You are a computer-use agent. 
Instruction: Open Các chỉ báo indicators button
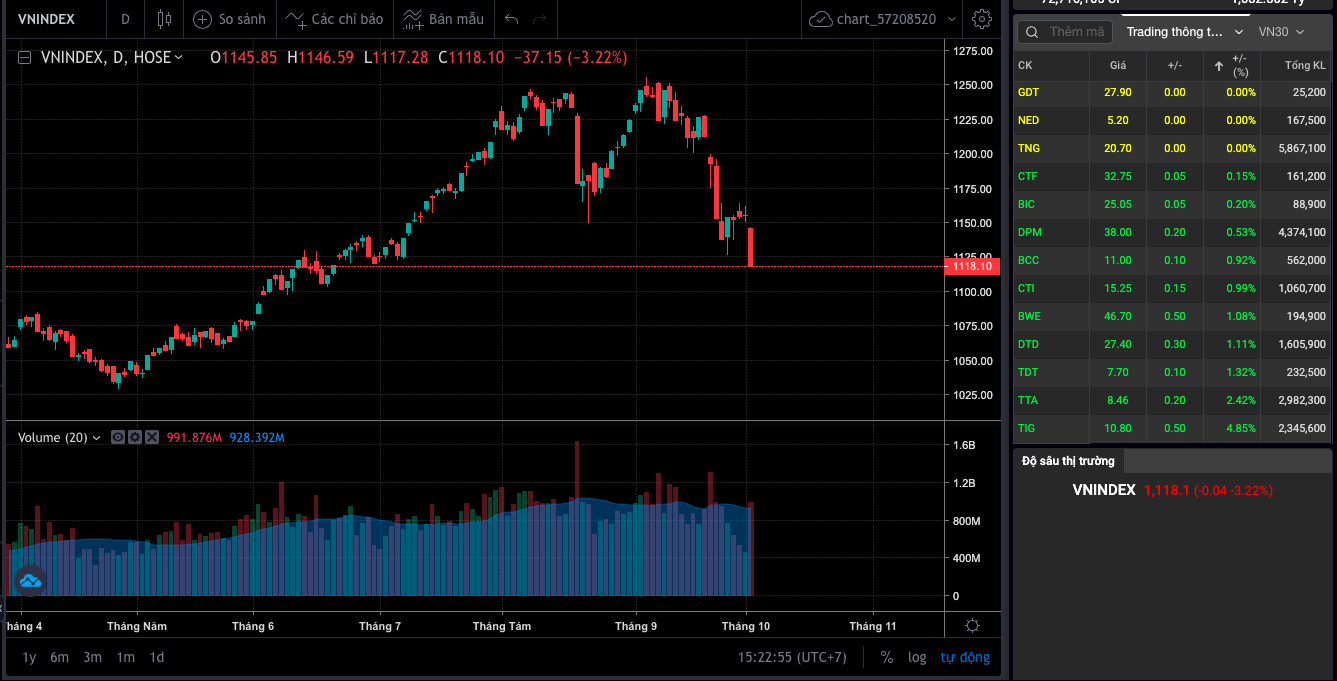coord(335,19)
